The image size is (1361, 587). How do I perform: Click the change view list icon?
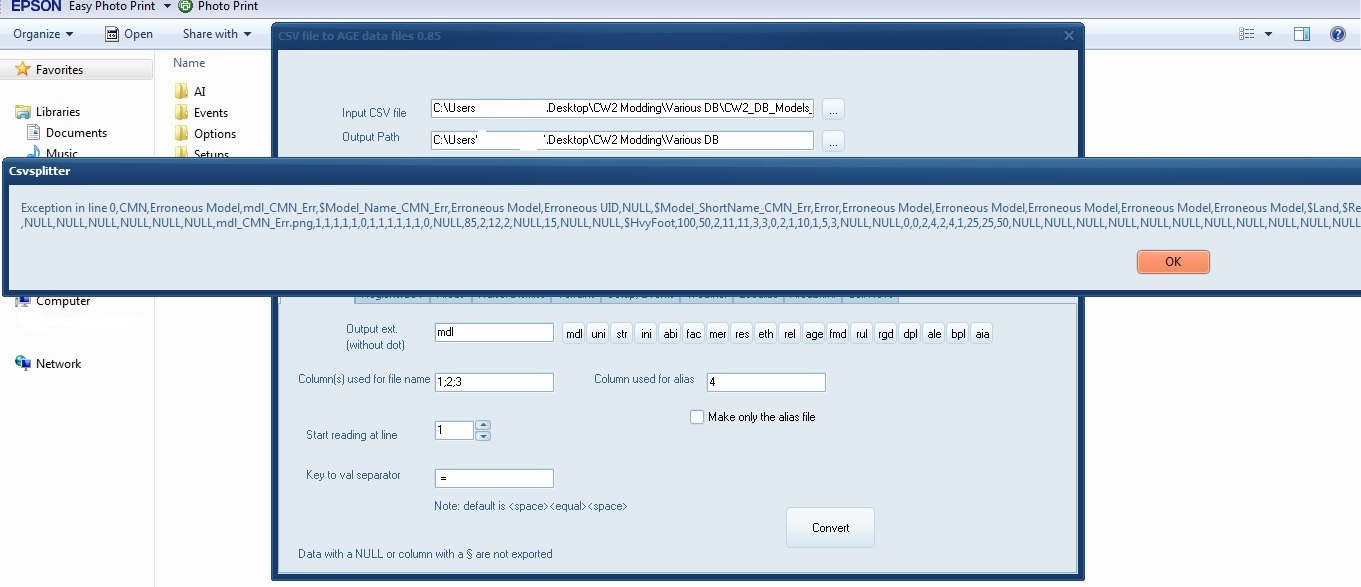tap(1246, 34)
